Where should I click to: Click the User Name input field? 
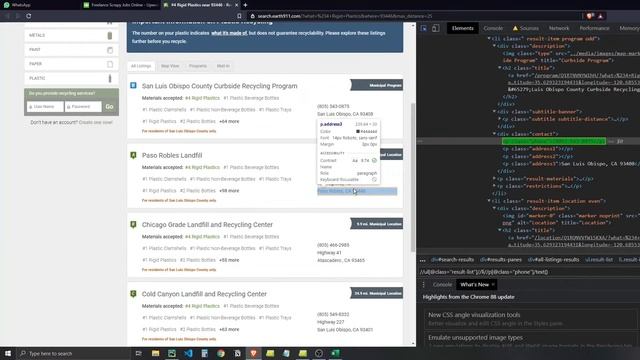pyautogui.click(x=45, y=107)
